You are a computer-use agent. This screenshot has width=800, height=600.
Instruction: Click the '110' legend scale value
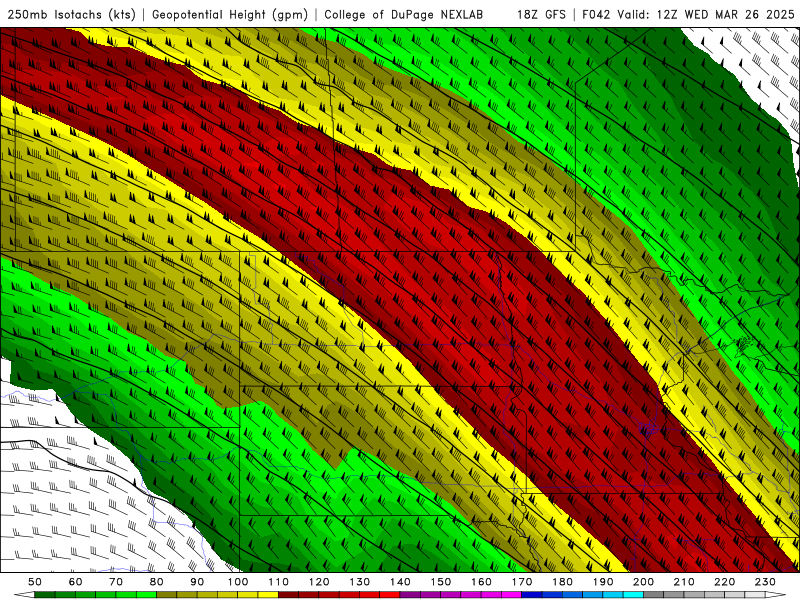pos(279,582)
